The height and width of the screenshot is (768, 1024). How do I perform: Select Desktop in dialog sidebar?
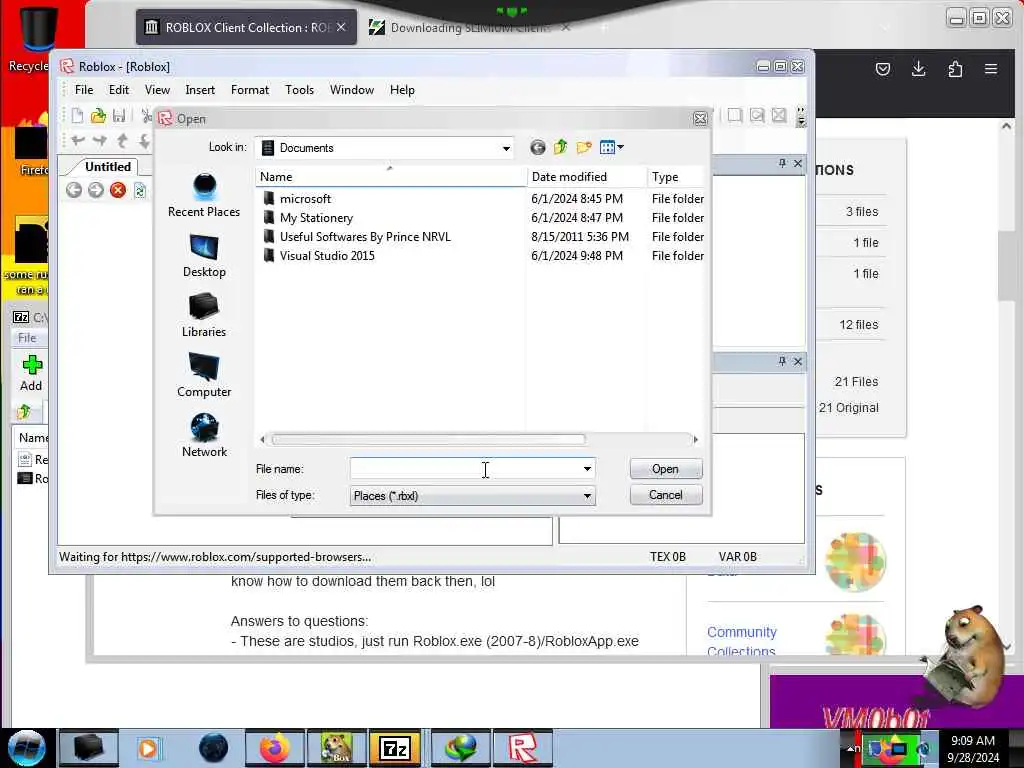click(204, 256)
